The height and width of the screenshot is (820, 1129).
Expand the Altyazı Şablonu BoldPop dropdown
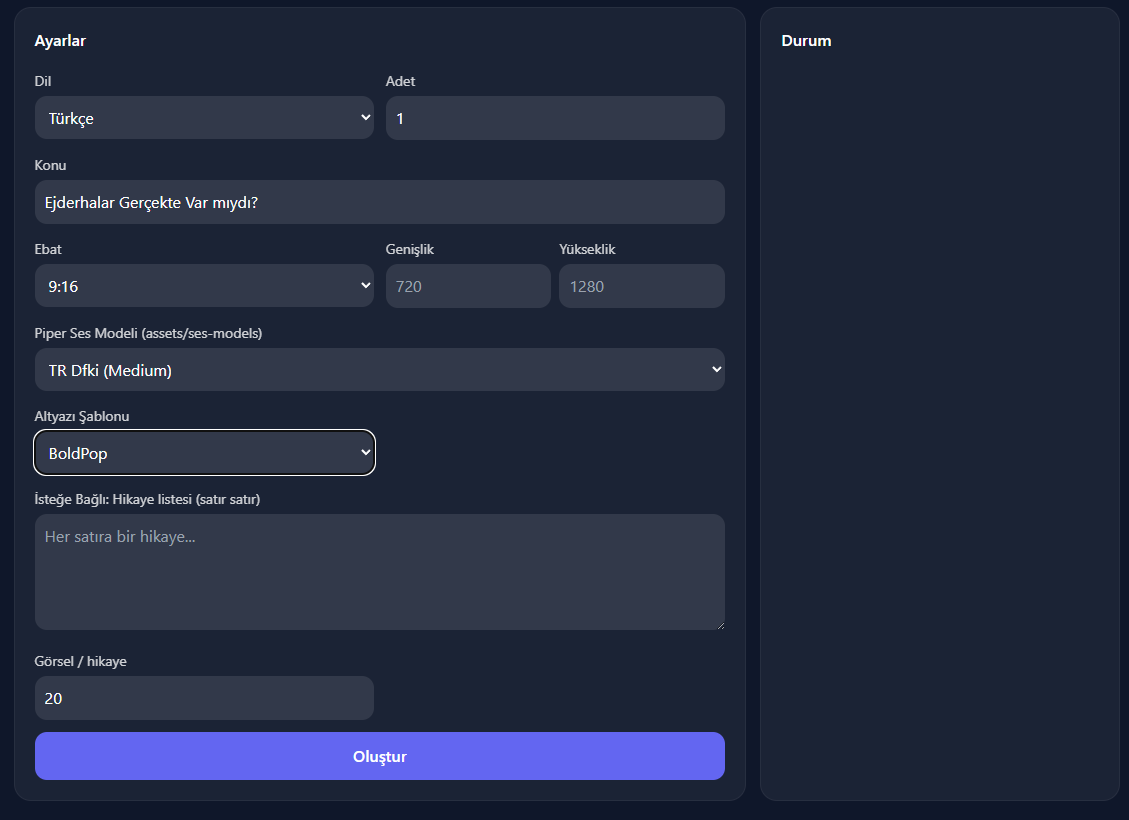(x=204, y=453)
